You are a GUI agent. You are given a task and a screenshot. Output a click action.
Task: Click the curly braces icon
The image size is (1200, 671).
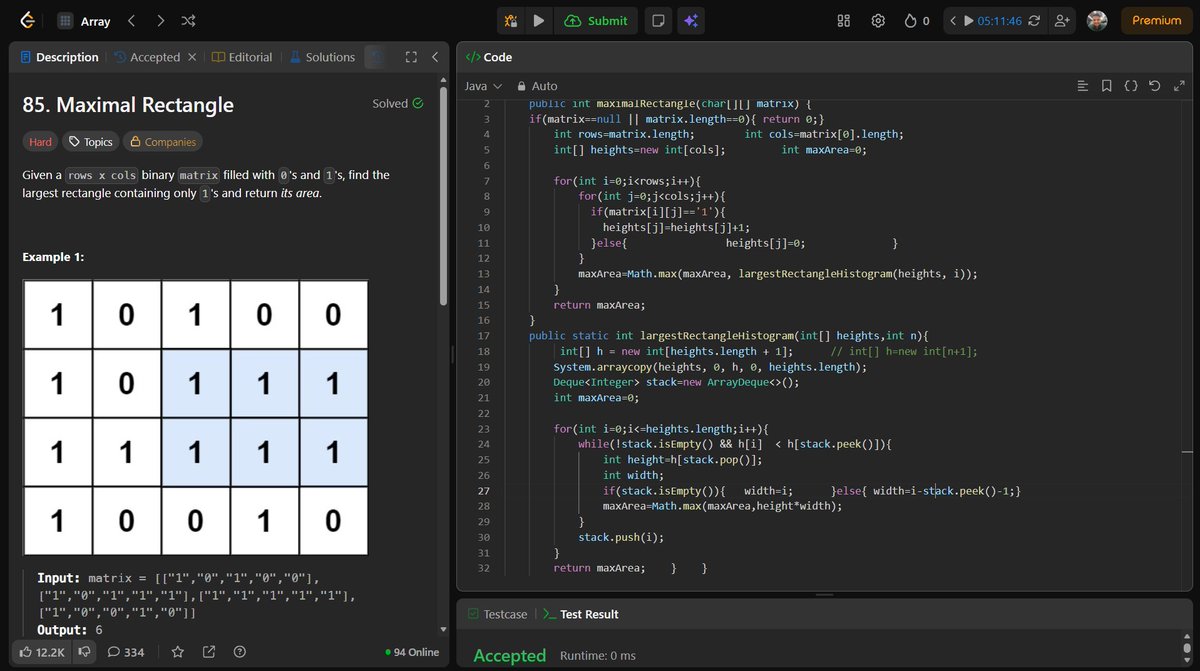(1131, 86)
